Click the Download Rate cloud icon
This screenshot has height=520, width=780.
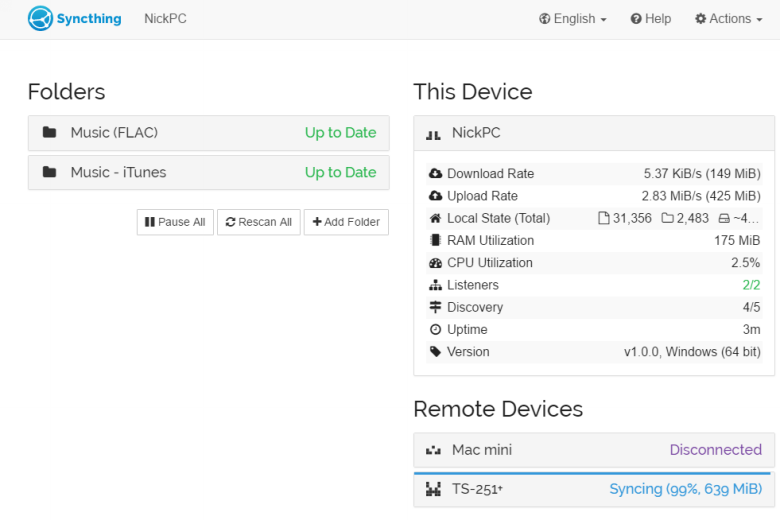coord(435,173)
